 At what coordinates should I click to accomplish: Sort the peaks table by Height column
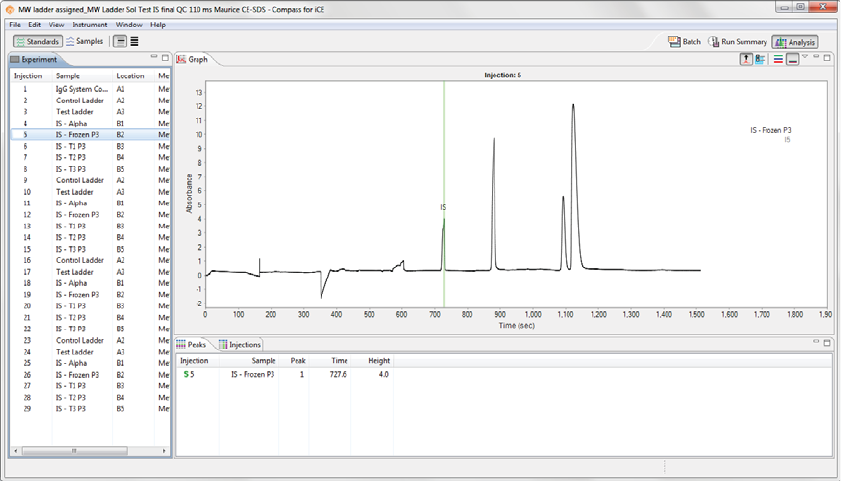point(378,360)
